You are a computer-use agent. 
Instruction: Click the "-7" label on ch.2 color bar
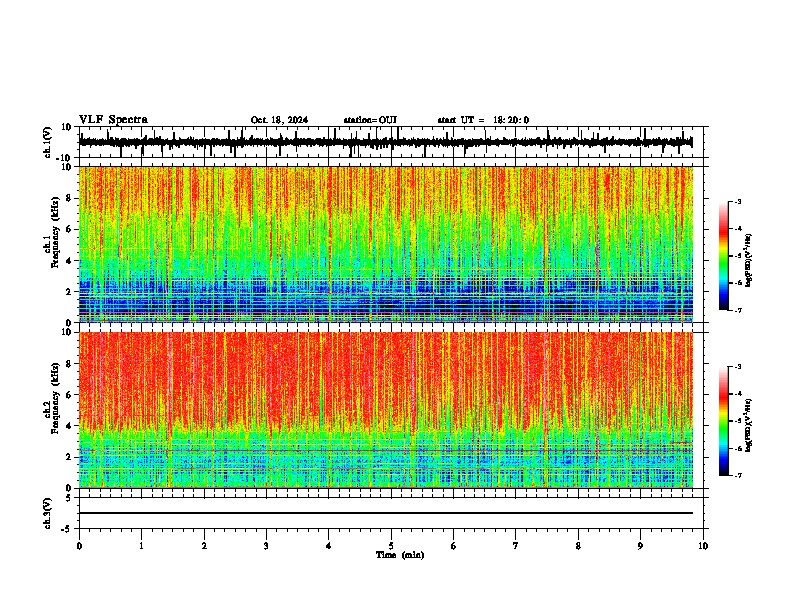[x=737, y=476]
